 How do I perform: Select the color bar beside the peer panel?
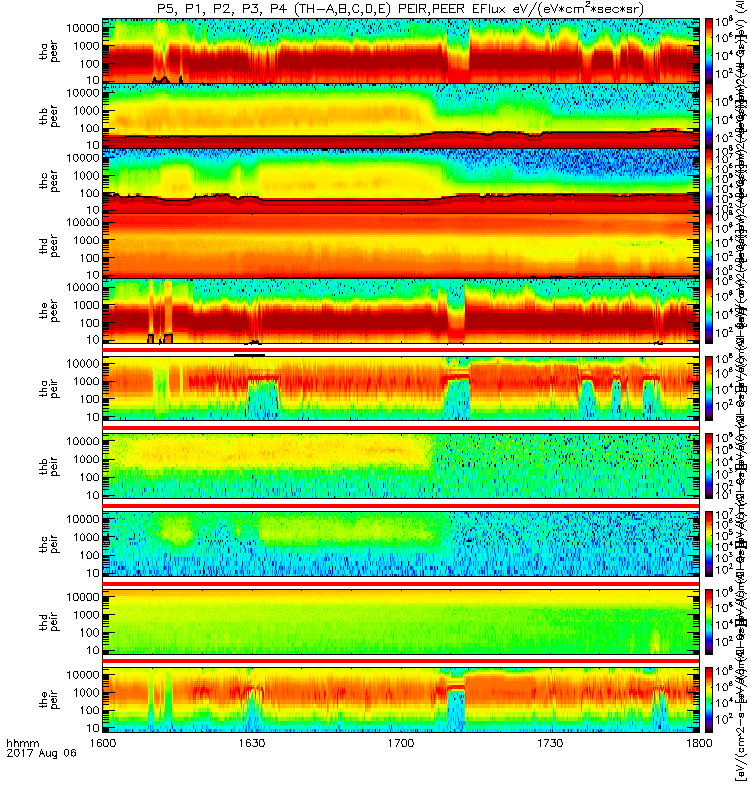point(709,310)
